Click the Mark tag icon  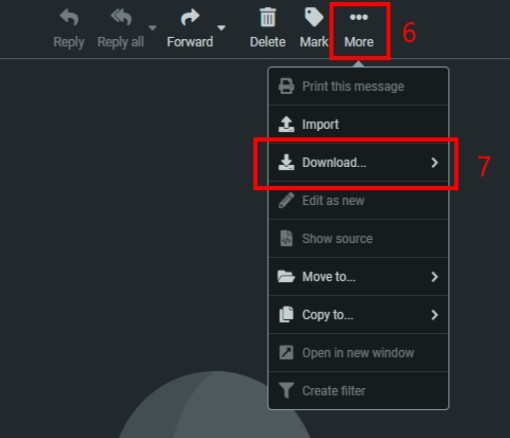[314, 17]
